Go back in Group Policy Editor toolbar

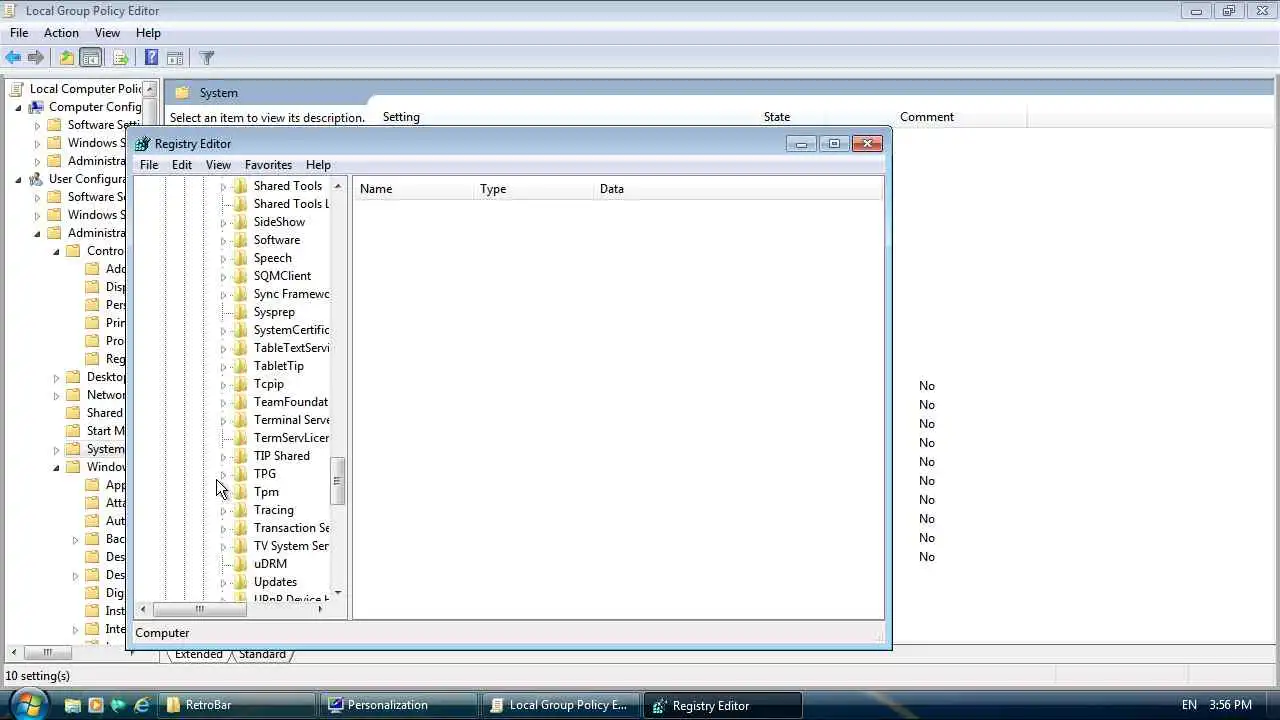pyautogui.click(x=13, y=58)
